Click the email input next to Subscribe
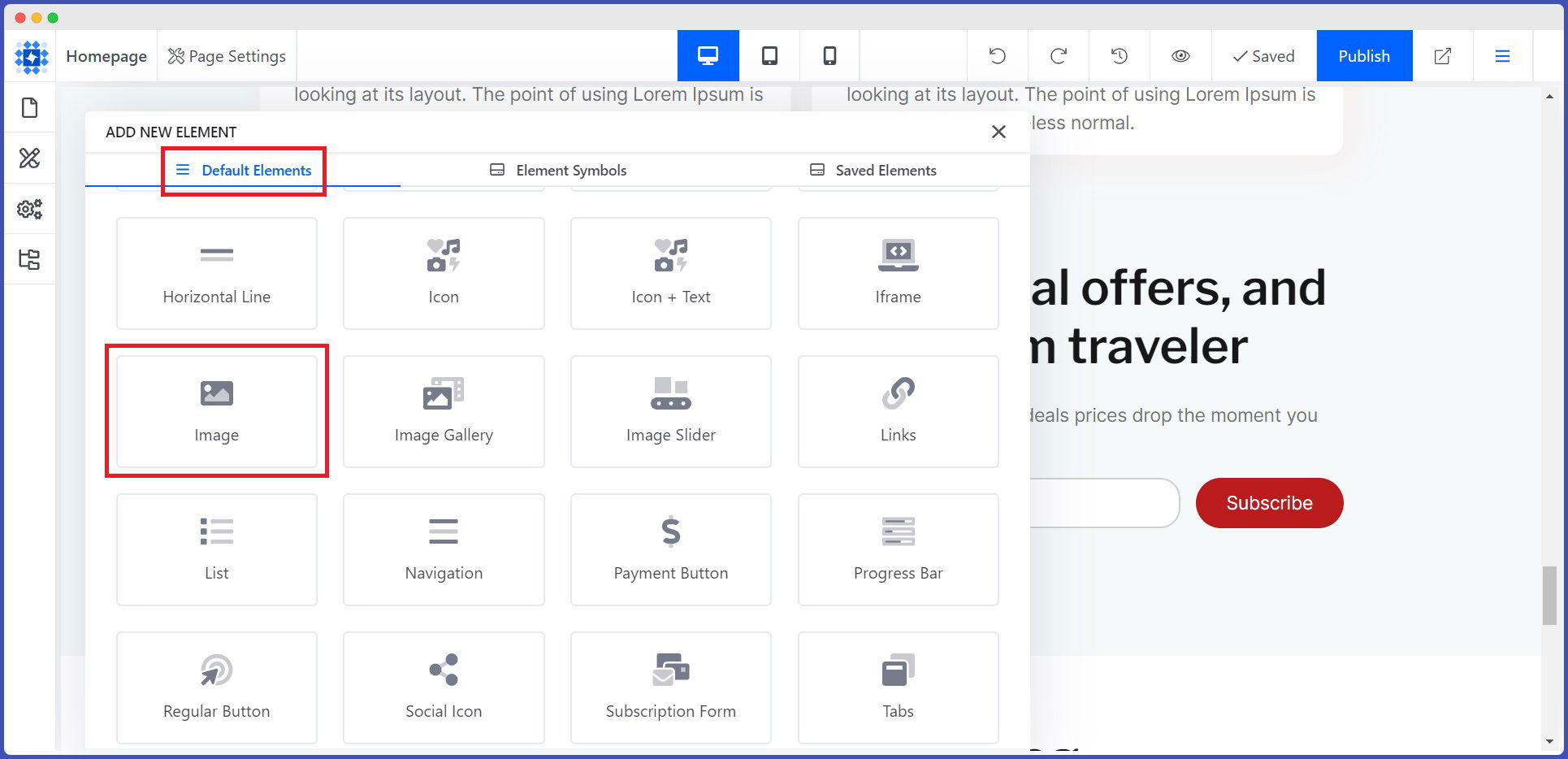The image size is (1568, 759). pyautogui.click(x=1105, y=503)
